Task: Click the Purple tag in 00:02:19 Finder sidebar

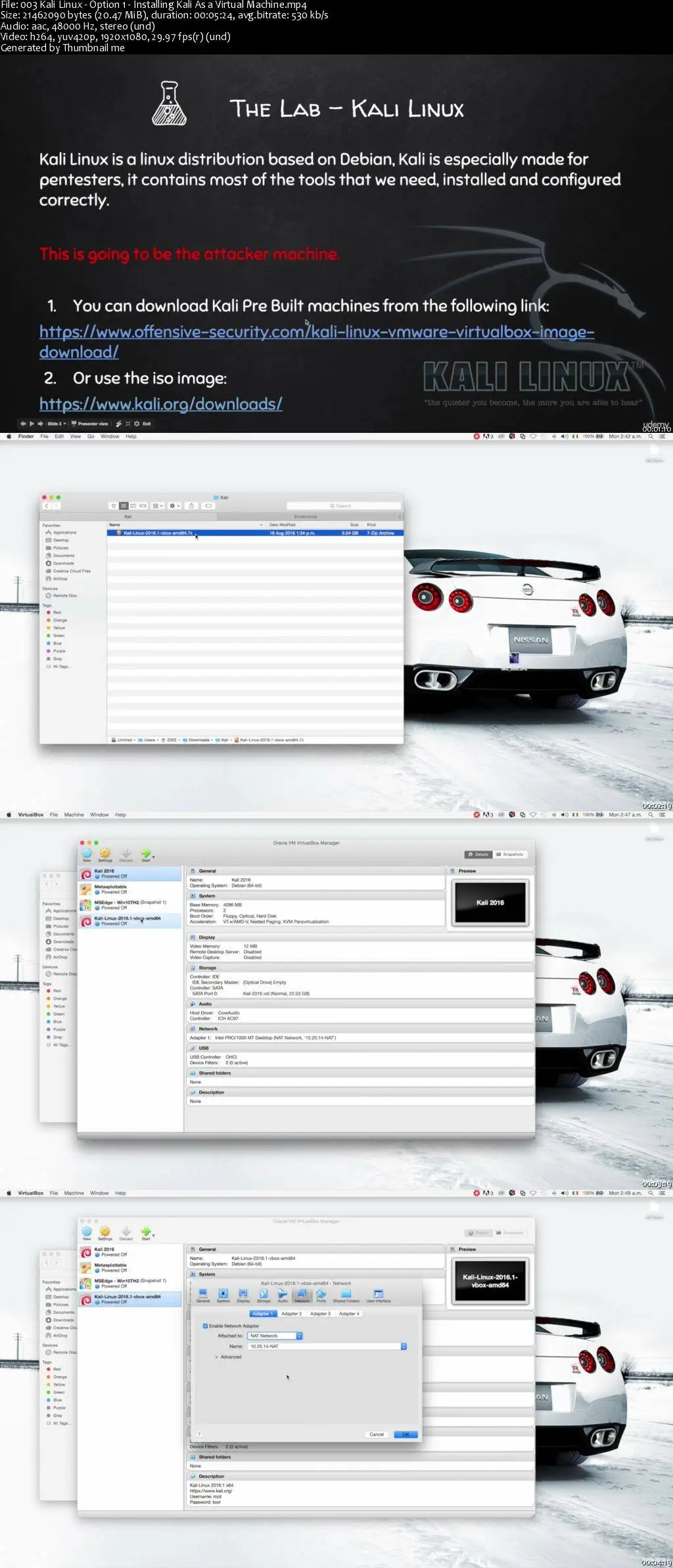Action: point(56,651)
